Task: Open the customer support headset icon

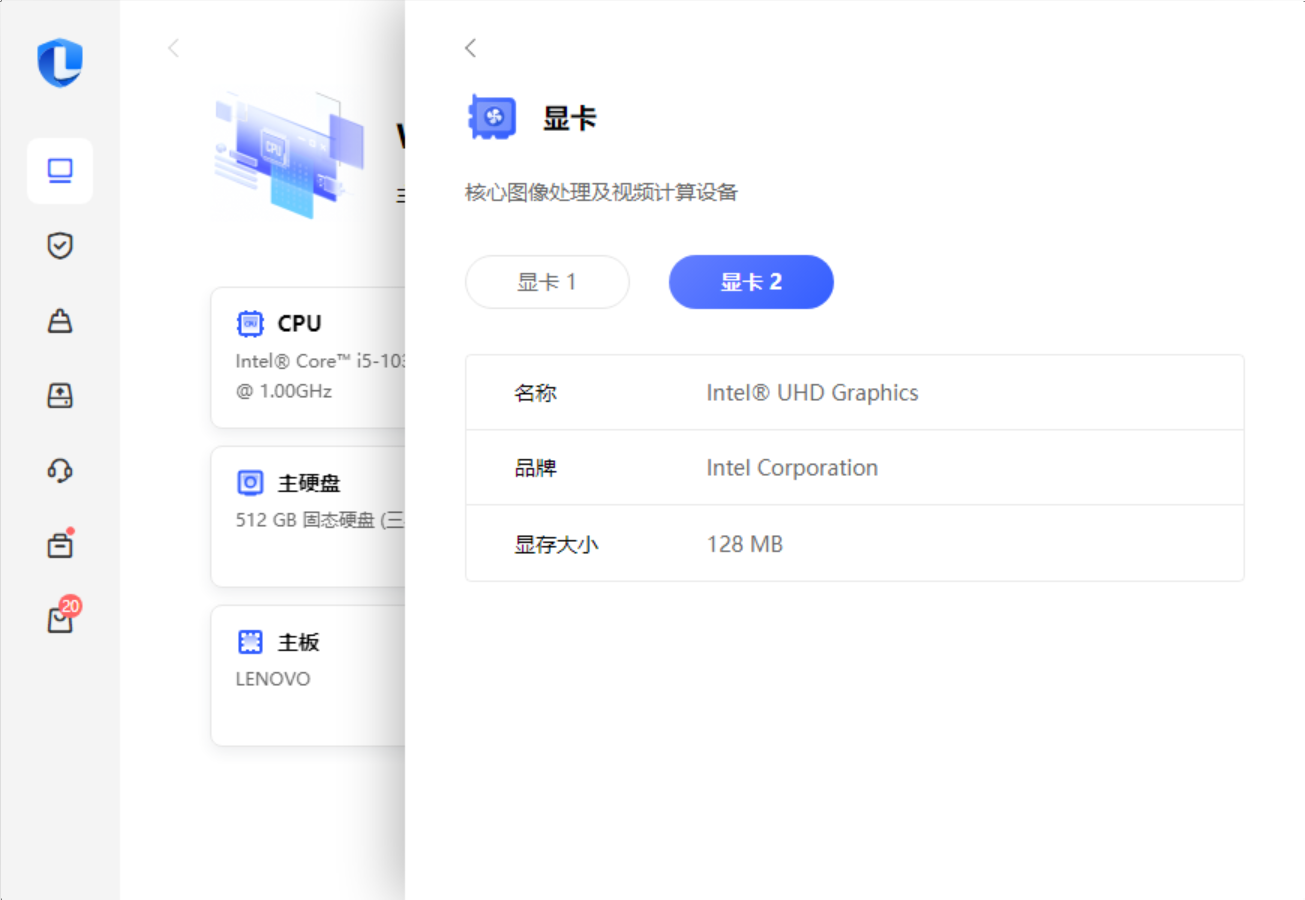Action: (x=60, y=470)
